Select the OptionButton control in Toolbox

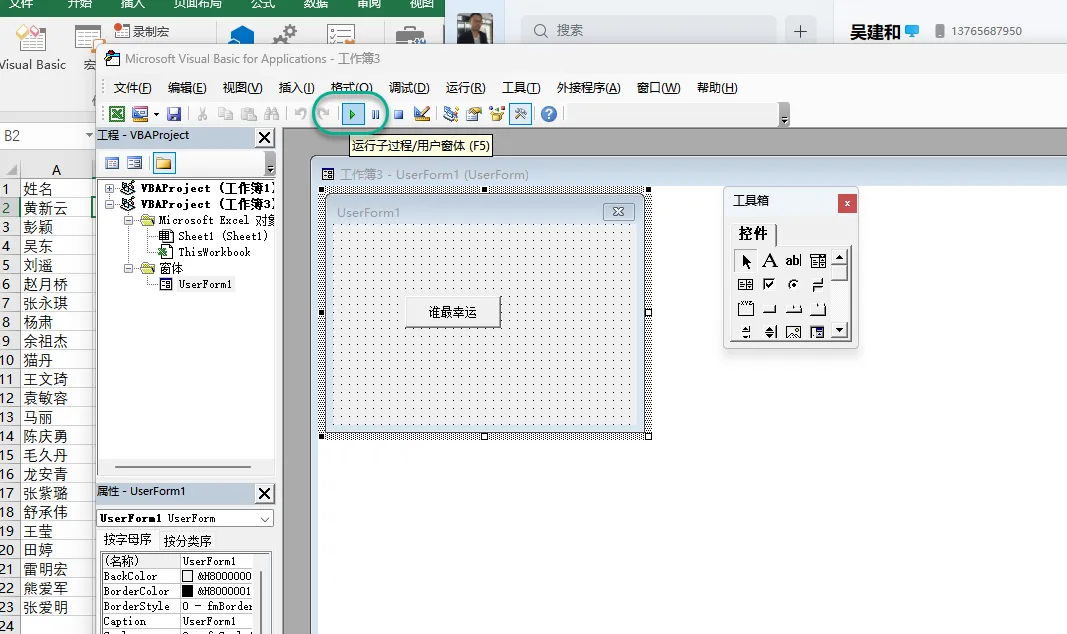[x=793, y=284]
